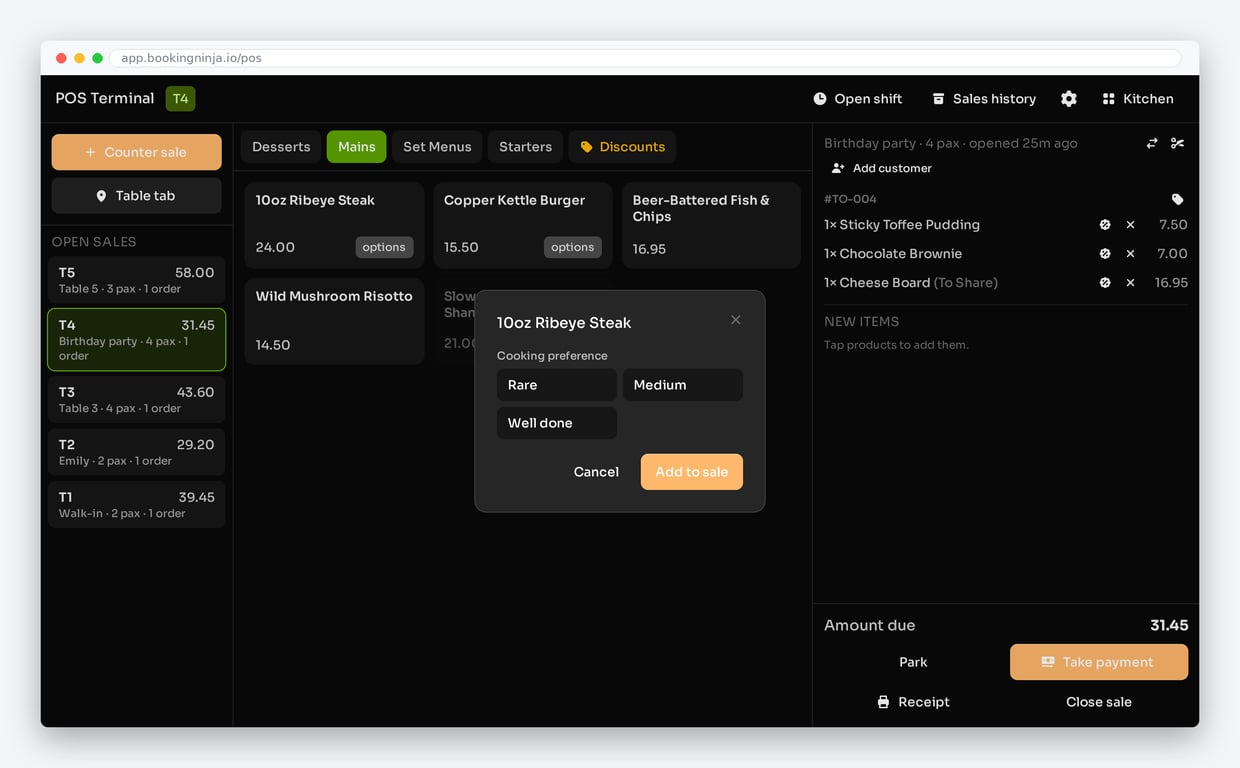The width and height of the screenshot is (1240, 768).
Task: Open Sales history
Action: [x=984, y=99]
